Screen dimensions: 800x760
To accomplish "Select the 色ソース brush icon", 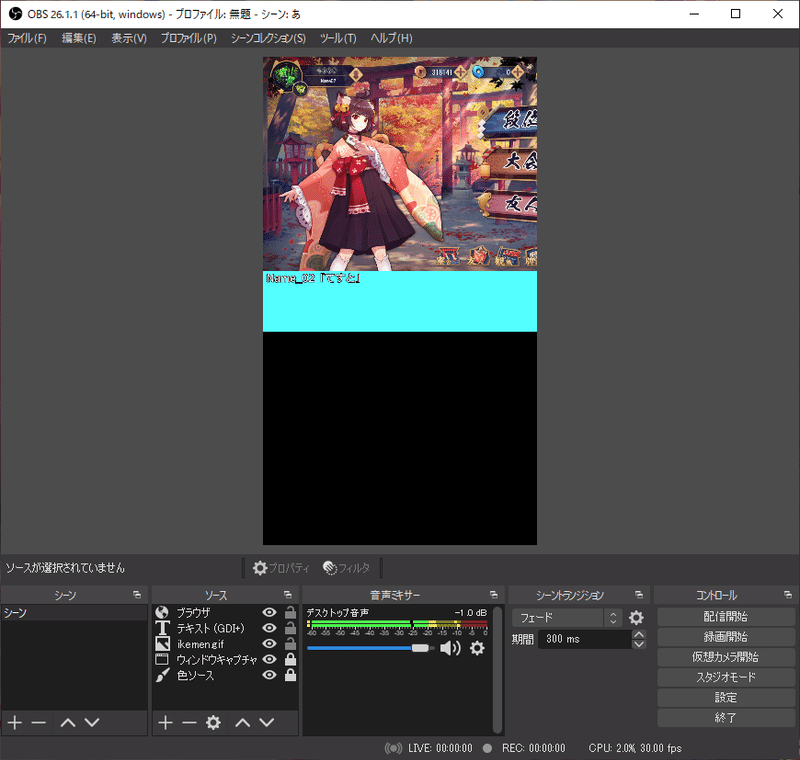I will coord(162,675).
